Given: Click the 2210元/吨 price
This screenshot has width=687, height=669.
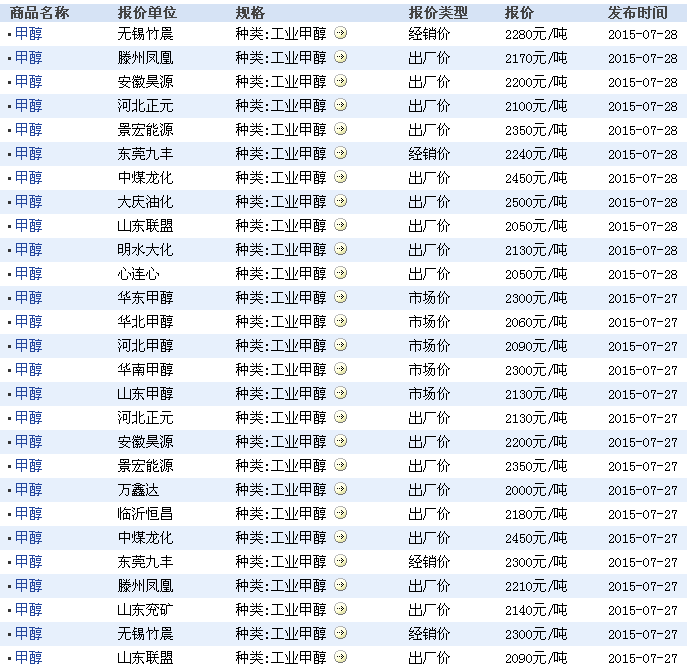Looking at the screenshot, I should (x=536, y=585).
